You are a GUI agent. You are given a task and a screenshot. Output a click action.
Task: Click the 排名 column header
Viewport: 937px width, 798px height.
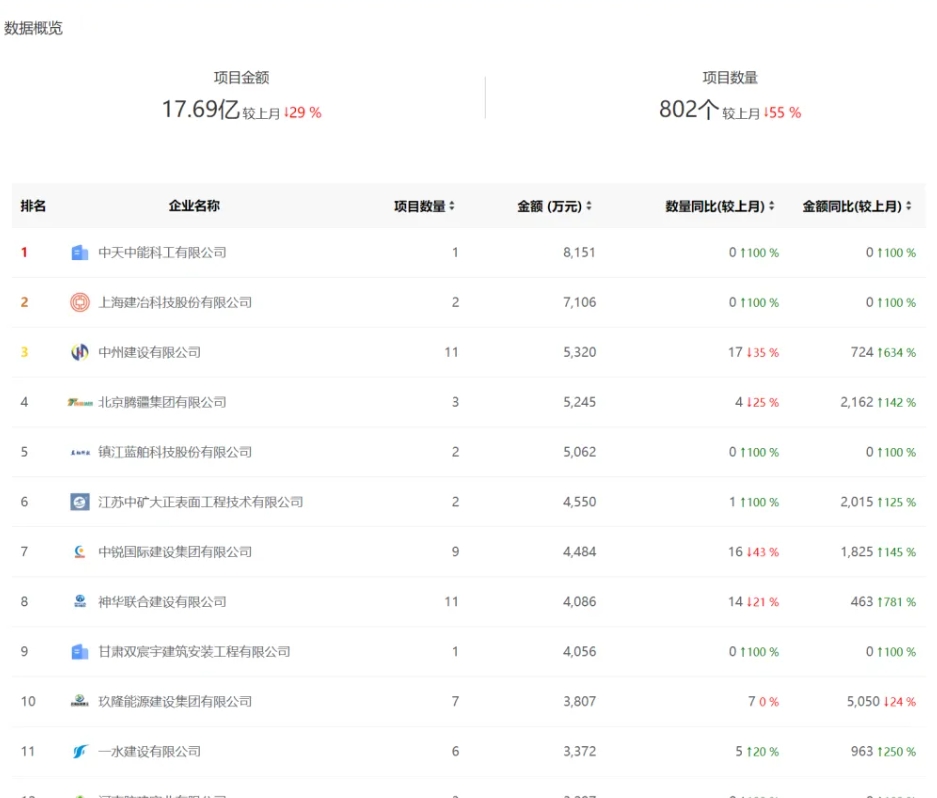pos(33,206)
